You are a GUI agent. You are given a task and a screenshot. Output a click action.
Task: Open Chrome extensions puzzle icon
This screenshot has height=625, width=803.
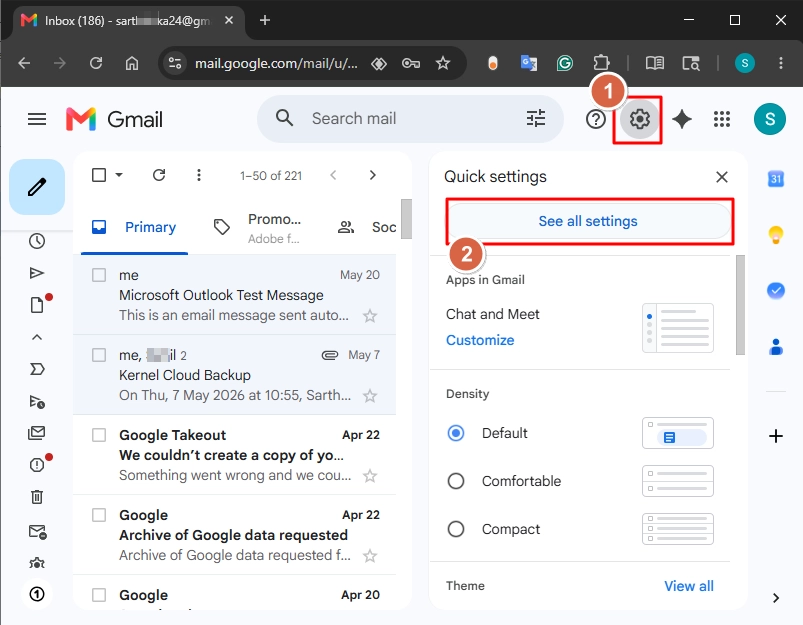[x=601, y=63]
